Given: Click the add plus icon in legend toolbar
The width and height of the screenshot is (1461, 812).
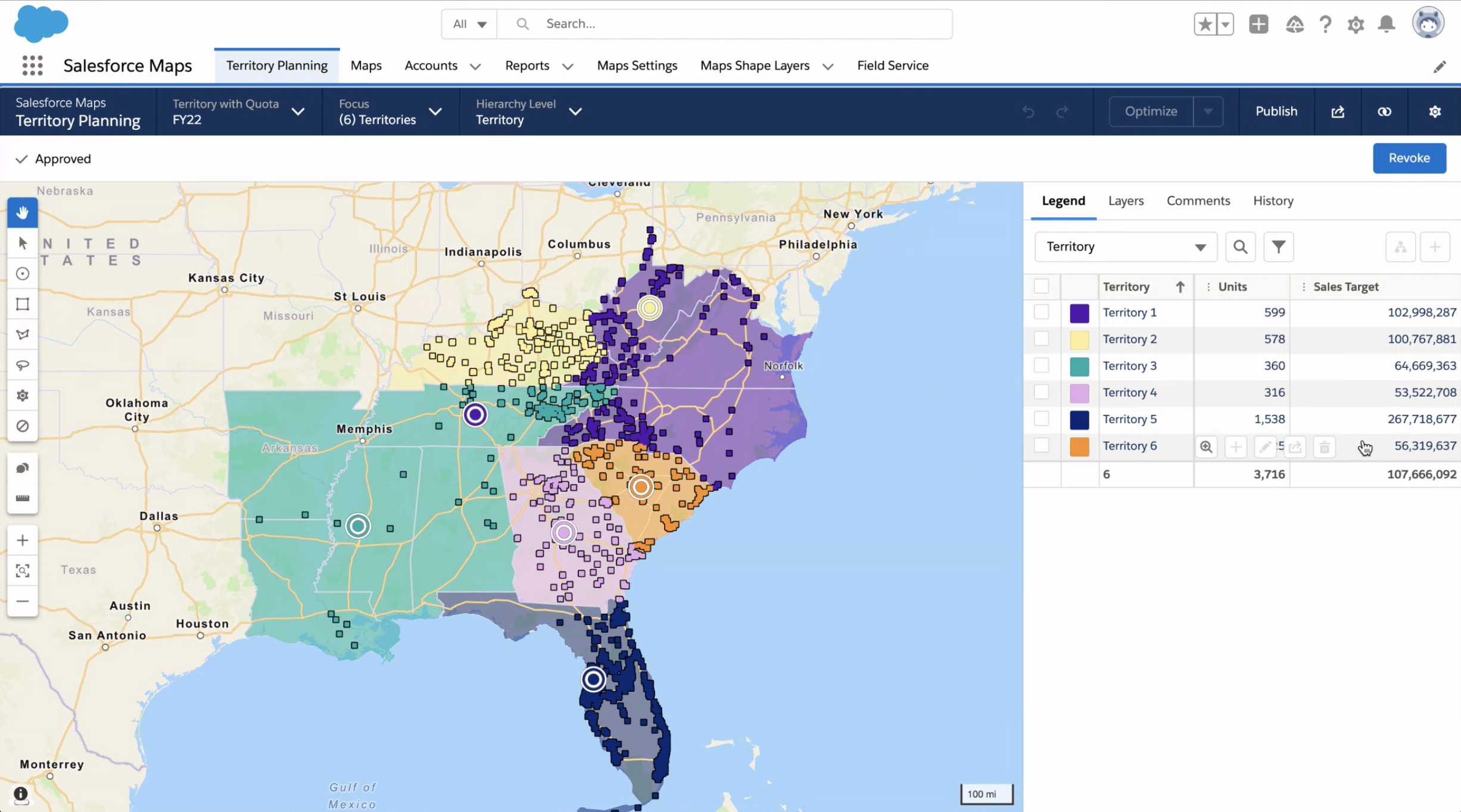Looking at the screenshot, I should tap(1435, 247).
